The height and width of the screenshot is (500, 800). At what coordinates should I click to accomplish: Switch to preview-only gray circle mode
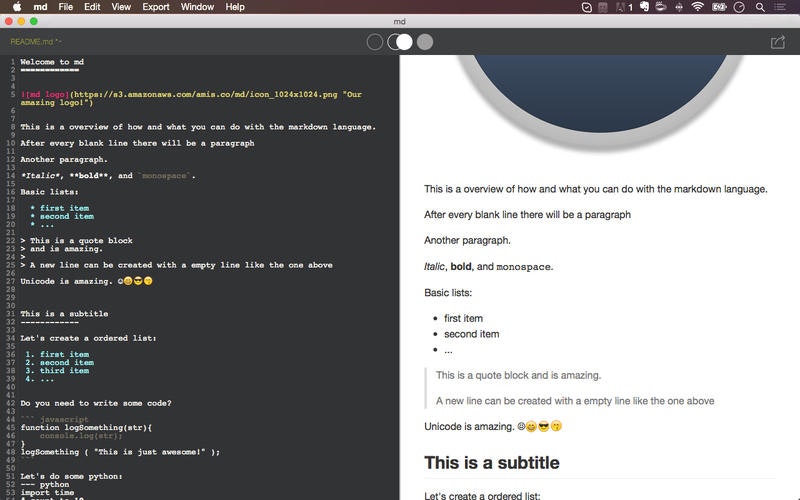click(424, 42)
